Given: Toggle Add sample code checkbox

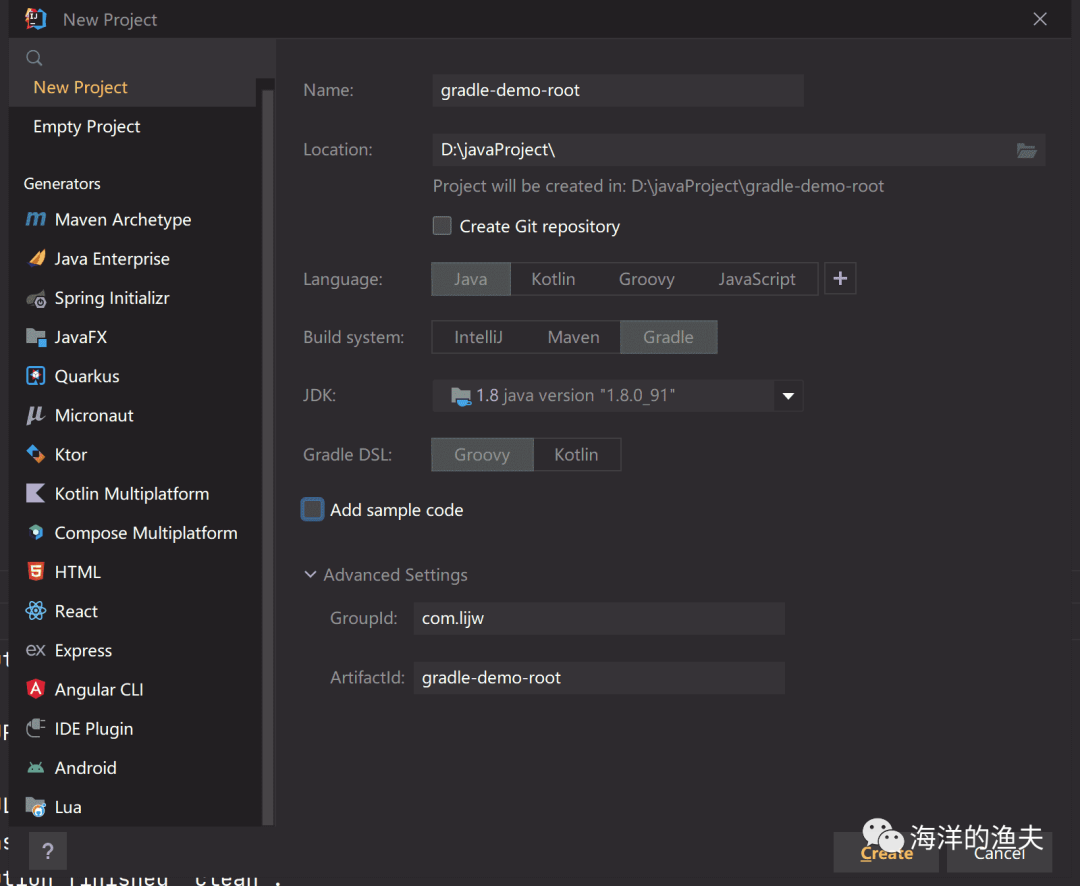Looking at the screenshot, I should tap(313, 510).
